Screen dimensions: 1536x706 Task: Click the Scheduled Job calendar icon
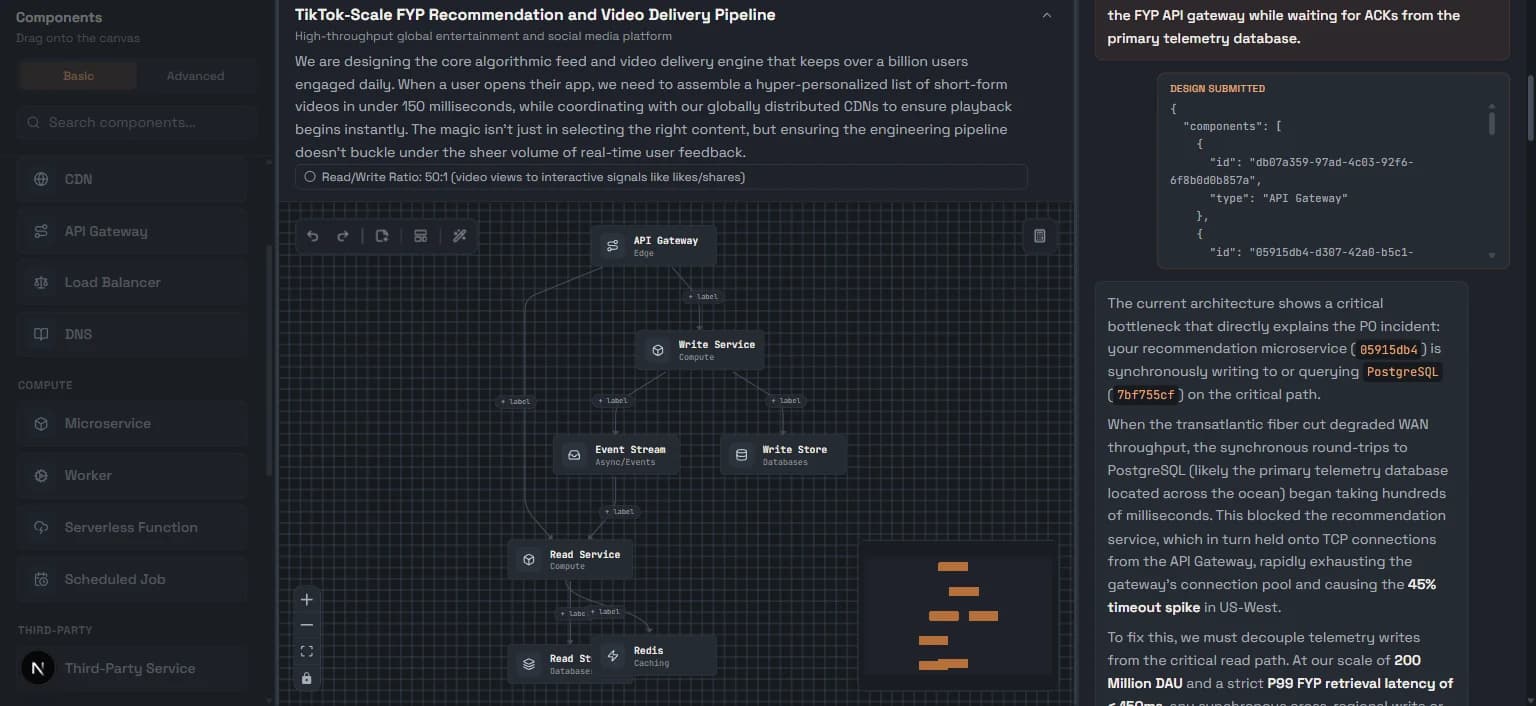point(41,579)
